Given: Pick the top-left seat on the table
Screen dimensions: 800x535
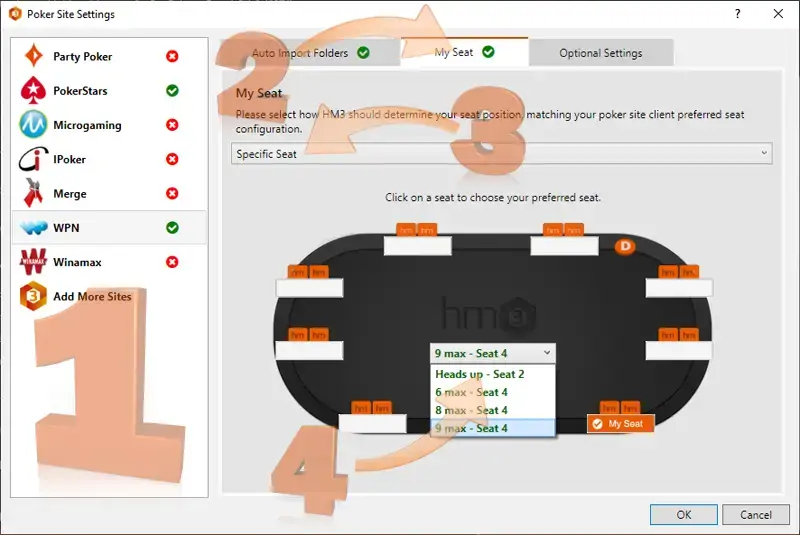Looking at the screenshot, I should [417, 245].
